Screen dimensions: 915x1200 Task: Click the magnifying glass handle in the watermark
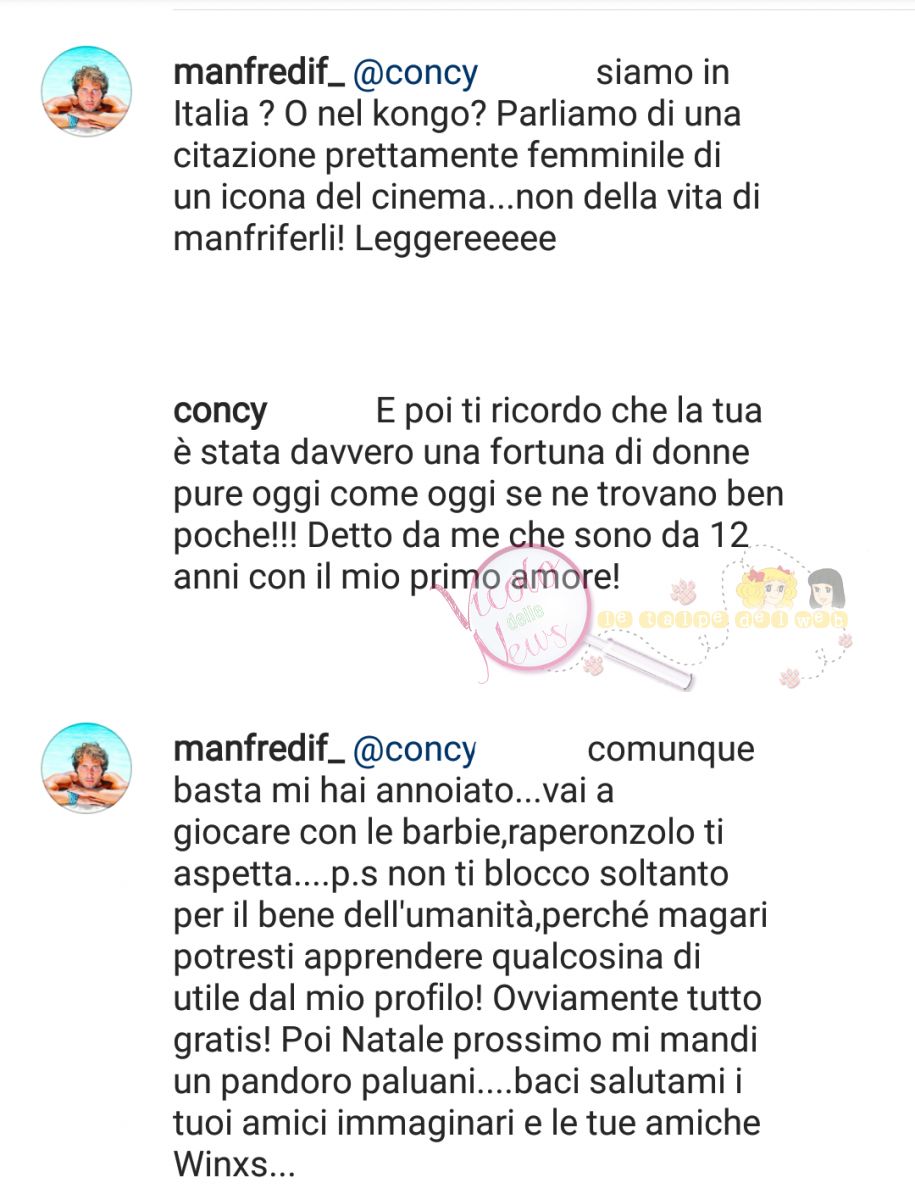pyautogui.click(x=643, y=660)
